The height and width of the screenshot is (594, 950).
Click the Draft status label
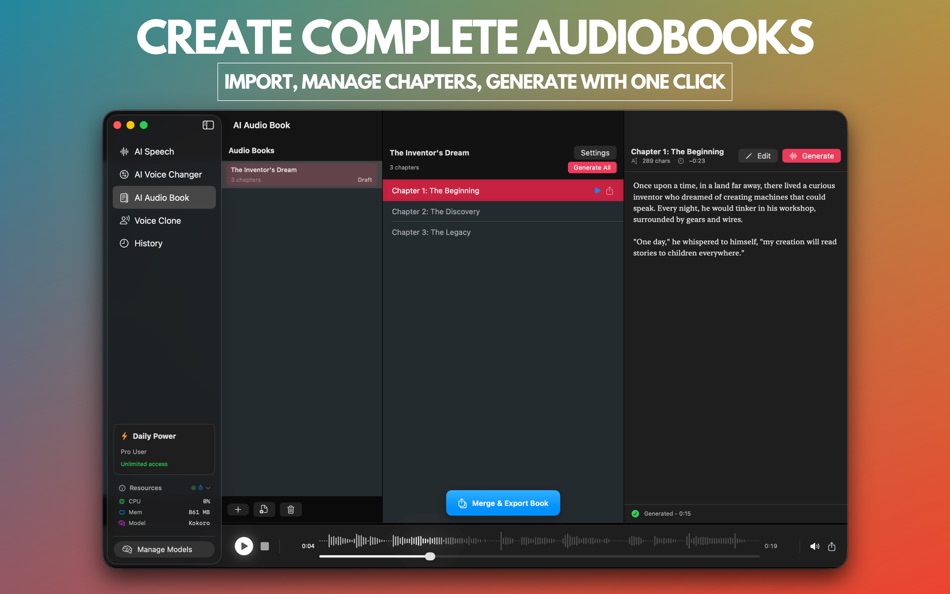click(365, 180)
